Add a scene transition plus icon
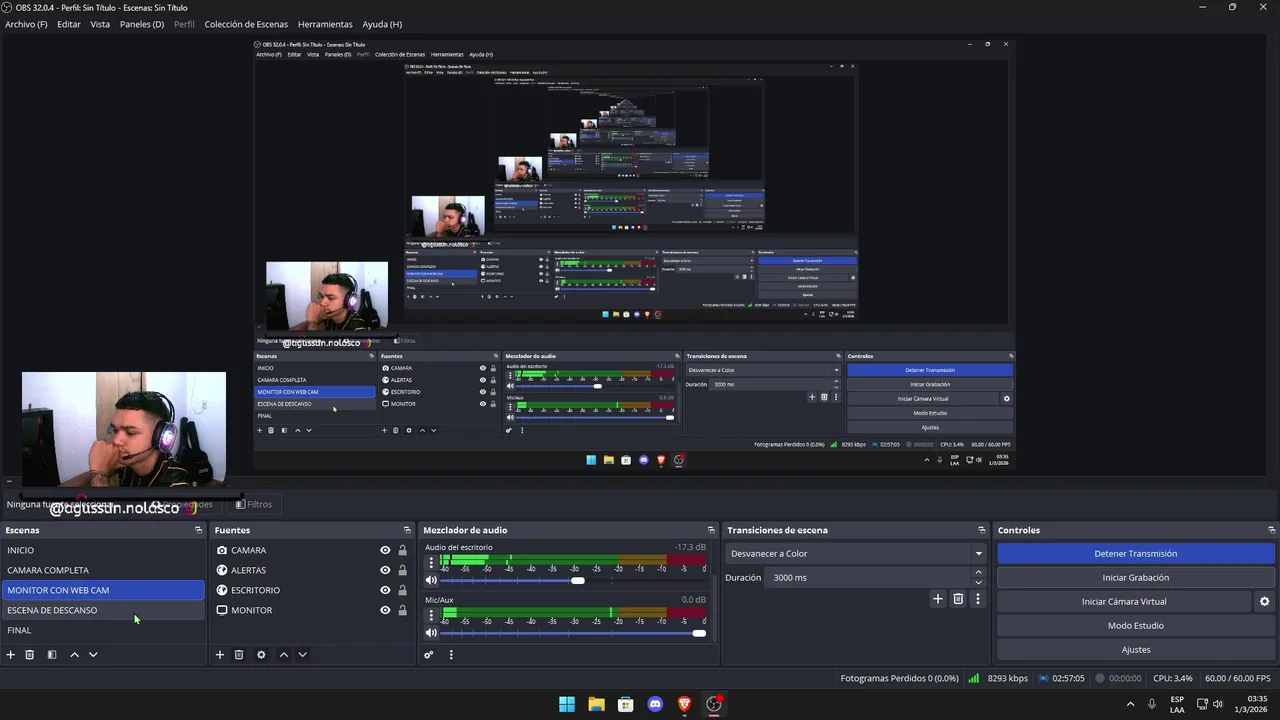Image resolution: width=1280 pixels, height=720 pixels. 938,599
